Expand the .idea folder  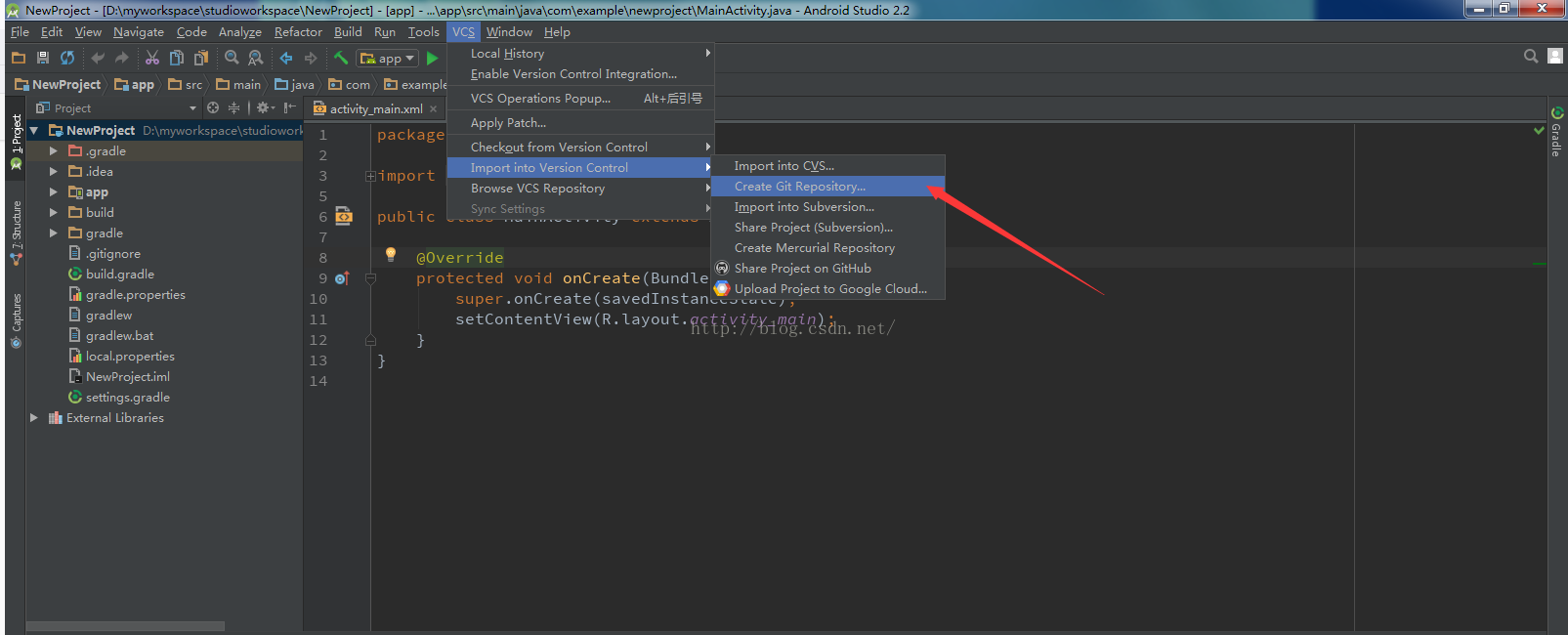coord(54,172)
